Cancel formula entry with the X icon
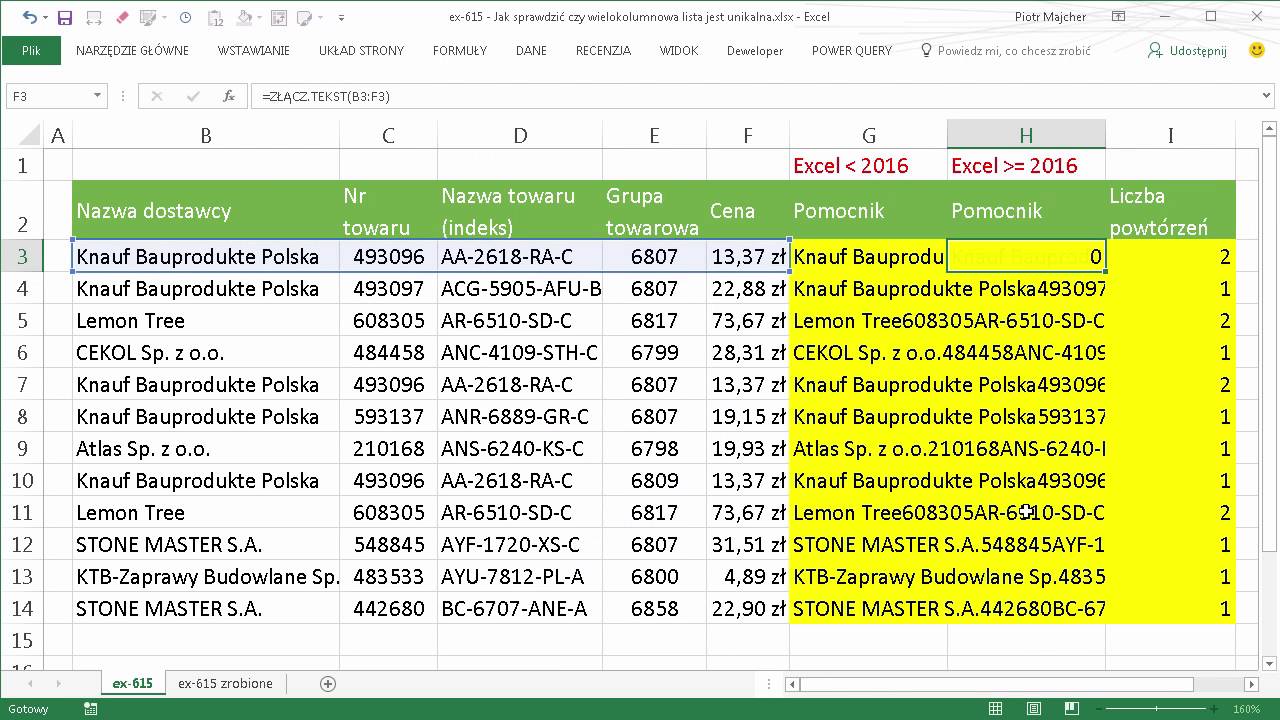 click(x=157, y=96)
